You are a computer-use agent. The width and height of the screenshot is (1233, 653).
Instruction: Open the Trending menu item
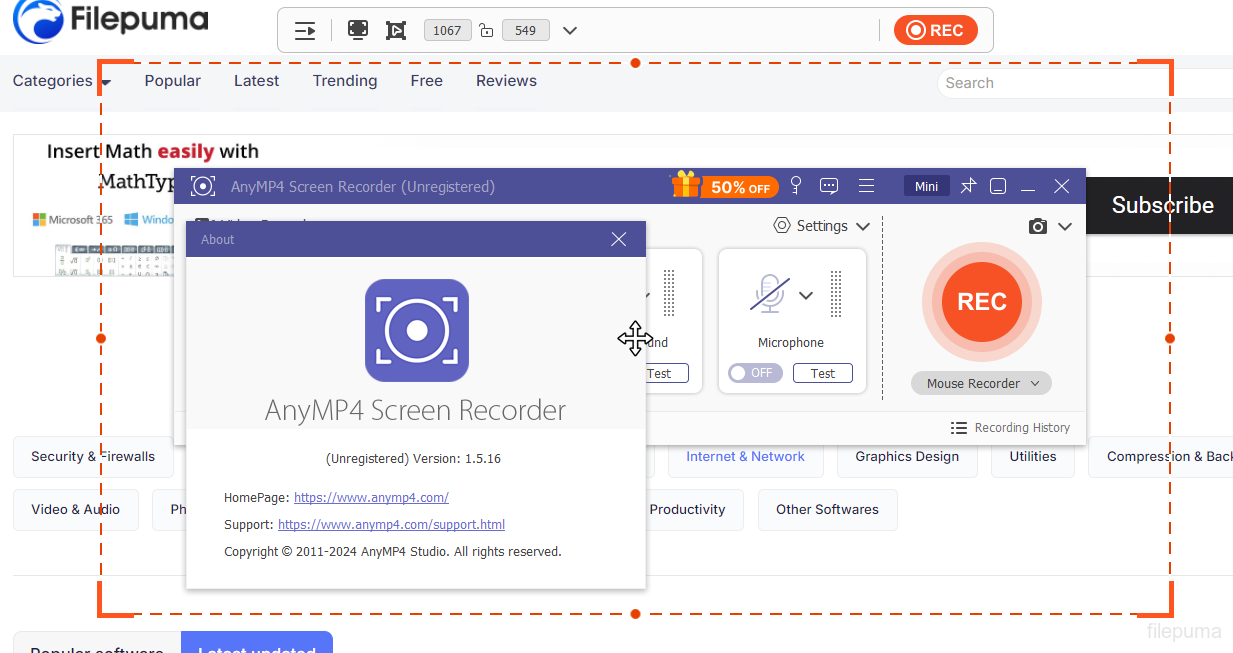[x=345, y=81]
